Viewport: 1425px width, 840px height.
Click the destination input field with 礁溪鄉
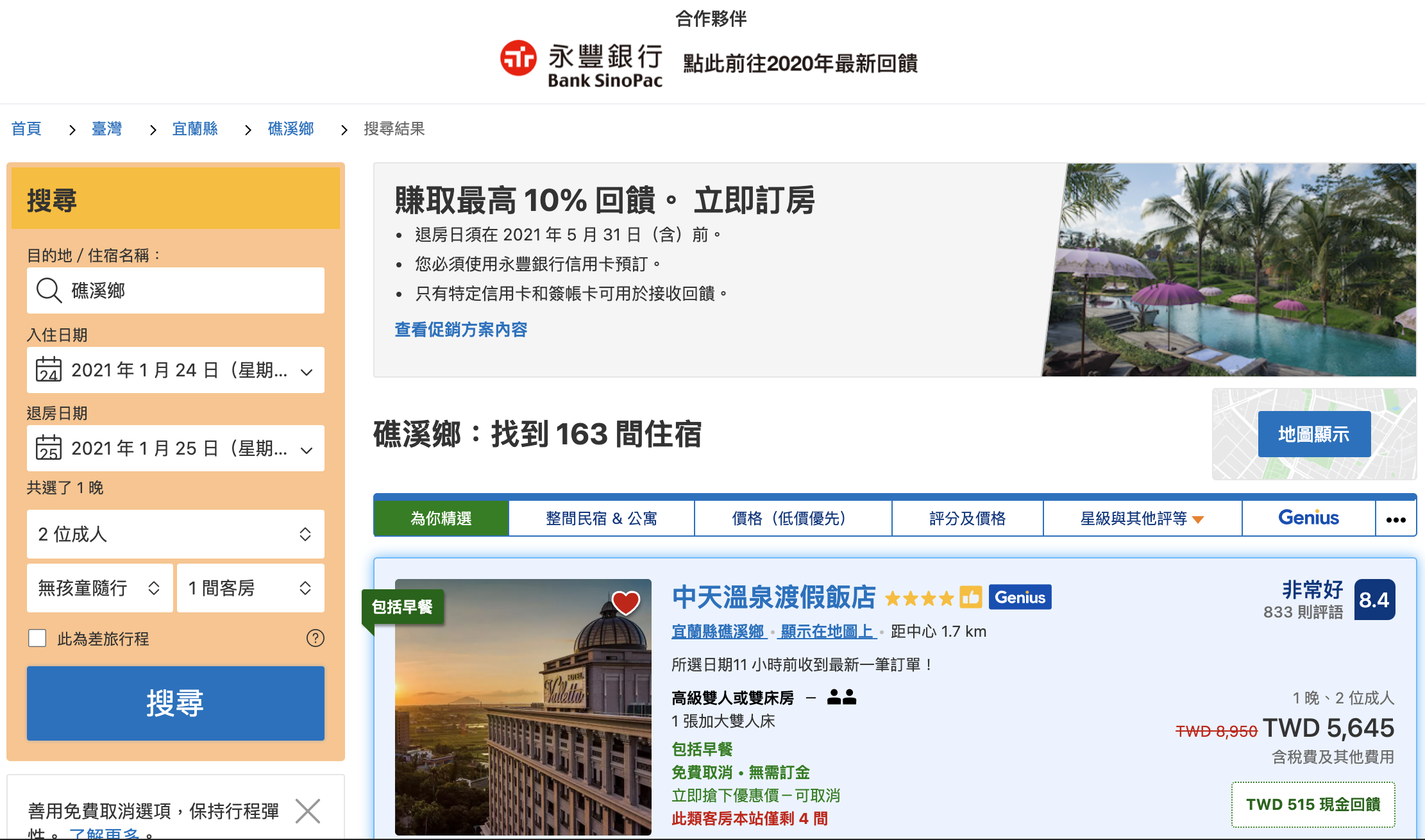[x=176, y=290]
